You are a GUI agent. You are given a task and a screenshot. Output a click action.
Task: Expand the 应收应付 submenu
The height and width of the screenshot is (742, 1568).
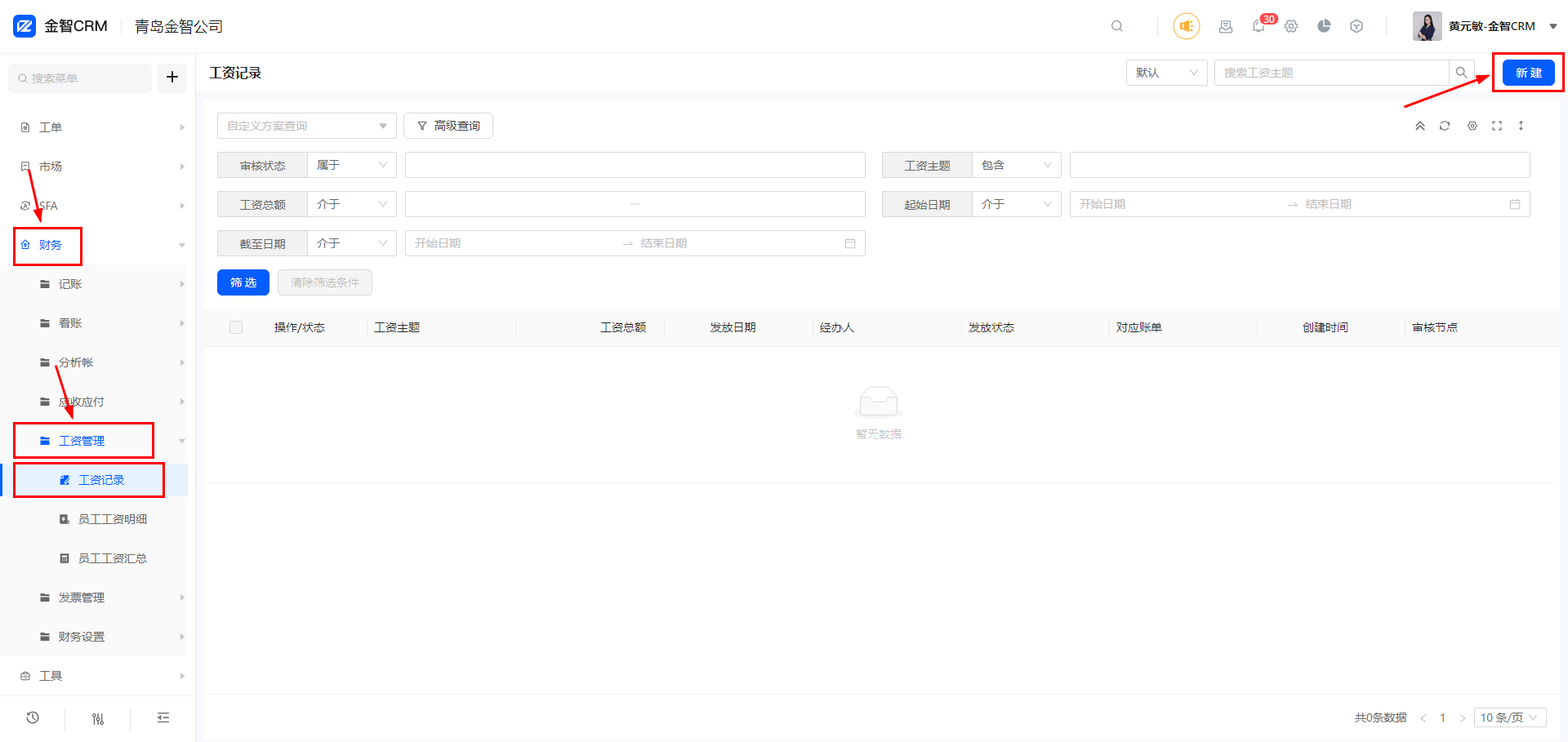98,402
